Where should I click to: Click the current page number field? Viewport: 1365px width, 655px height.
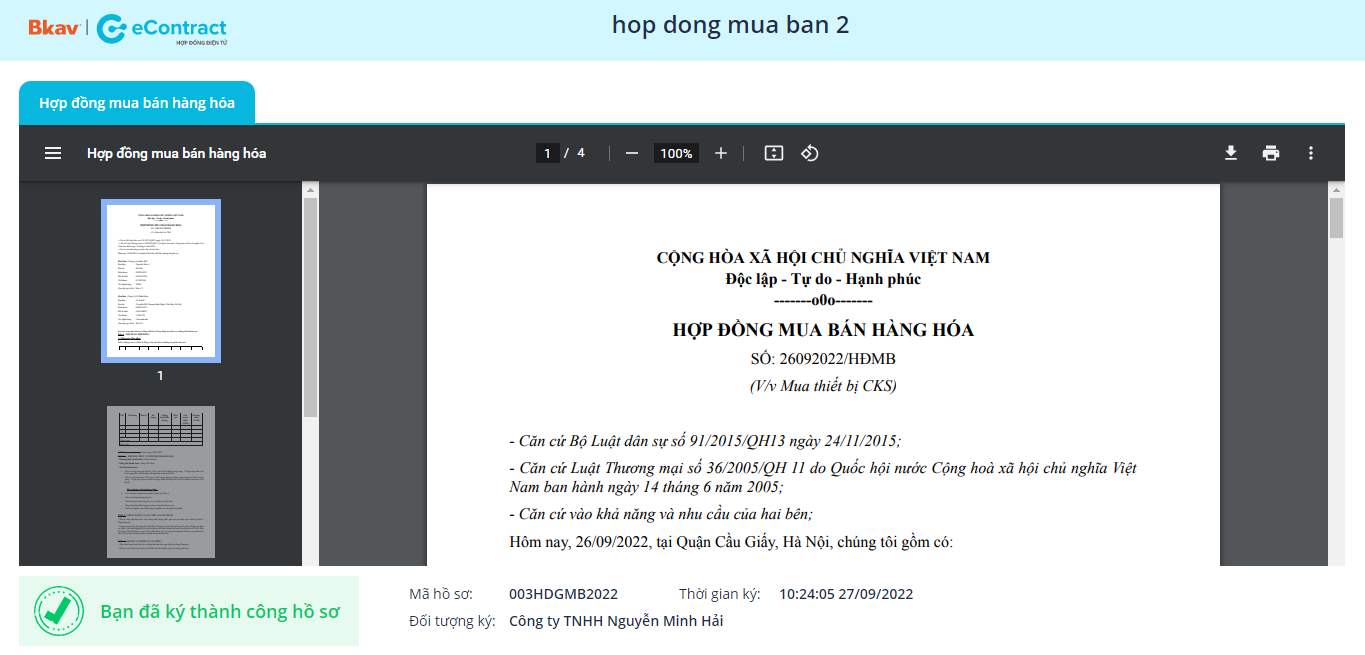[547, 153]
